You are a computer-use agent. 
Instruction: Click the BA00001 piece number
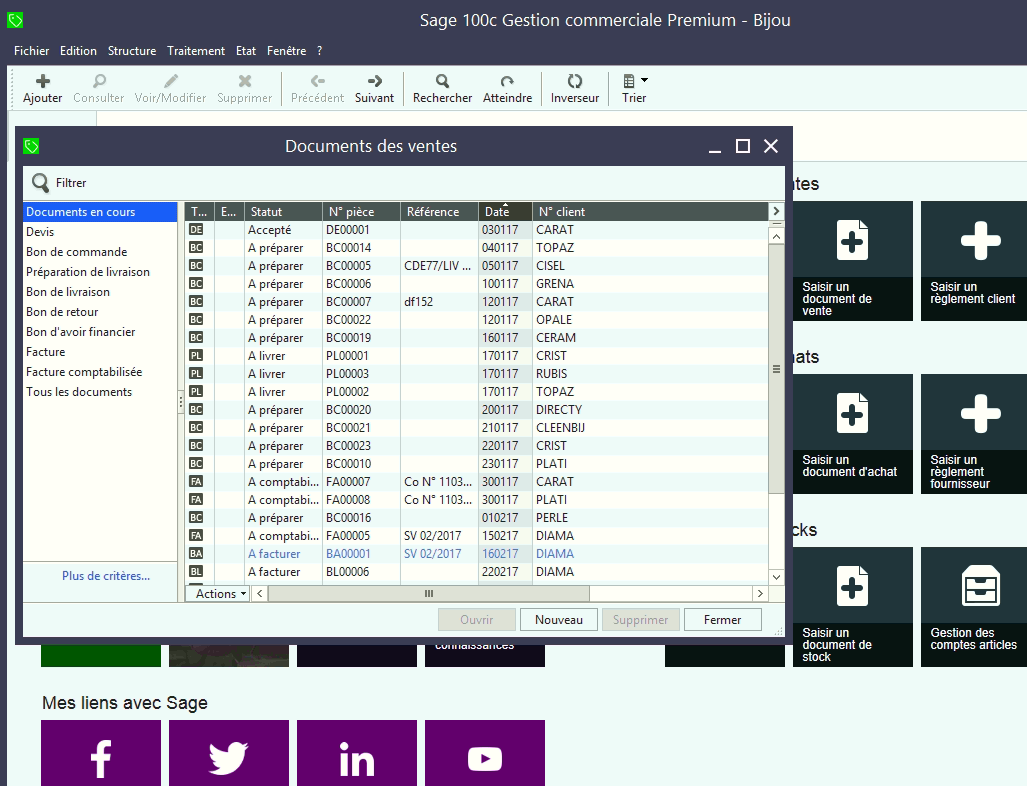pyautogui.click(x=348, y=554)
